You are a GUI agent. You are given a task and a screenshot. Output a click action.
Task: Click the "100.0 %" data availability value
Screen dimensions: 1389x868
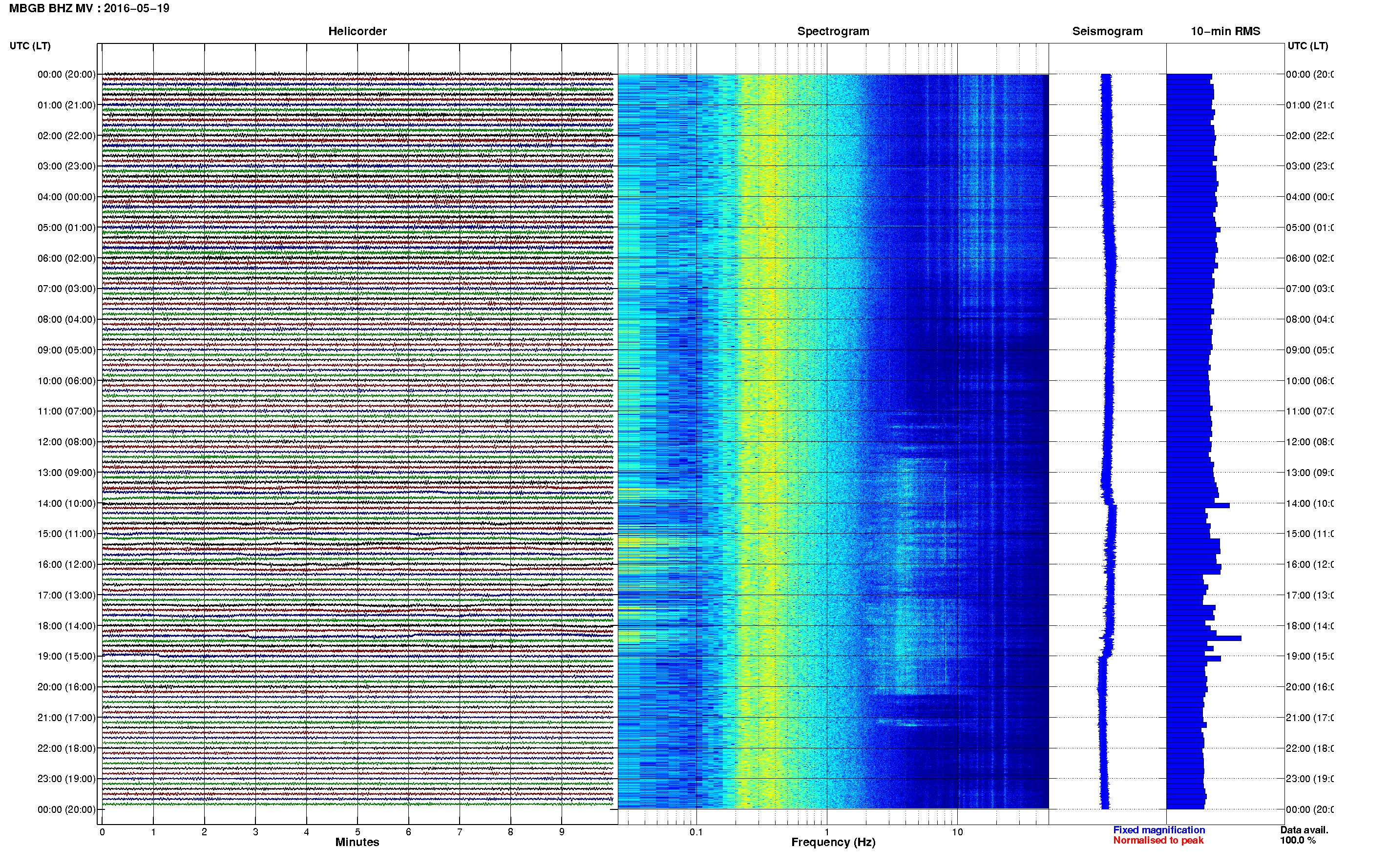pyautogui.click(x=1298, y=841)
